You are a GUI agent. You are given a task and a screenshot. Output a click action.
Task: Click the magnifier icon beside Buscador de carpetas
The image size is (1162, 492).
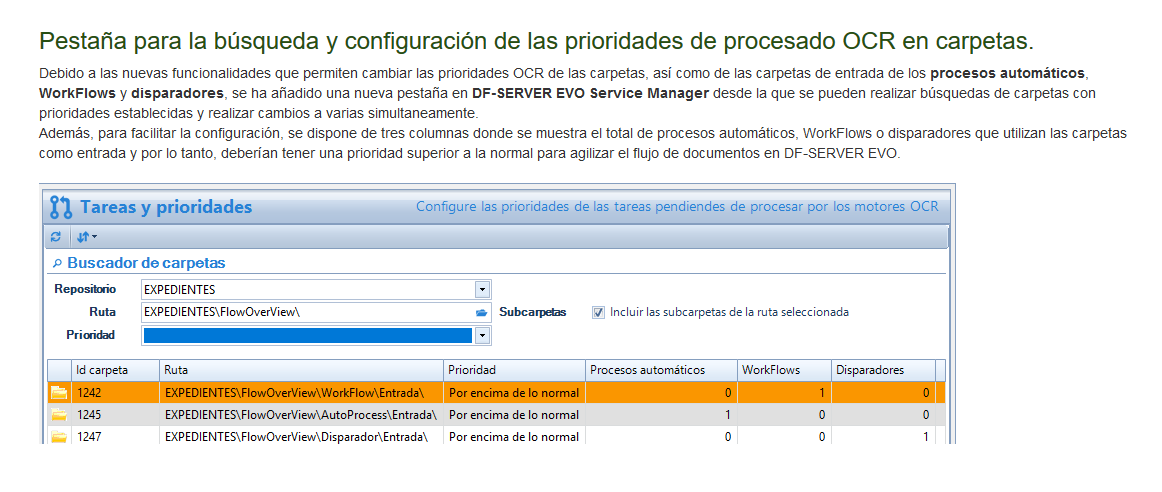57,263
